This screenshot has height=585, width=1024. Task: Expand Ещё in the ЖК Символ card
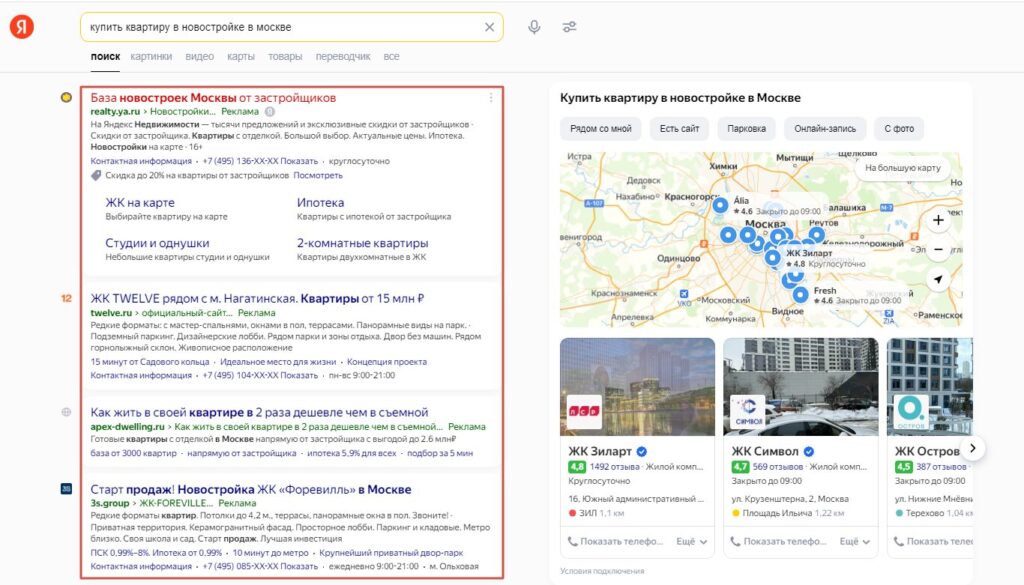click(x=855, y=541)
